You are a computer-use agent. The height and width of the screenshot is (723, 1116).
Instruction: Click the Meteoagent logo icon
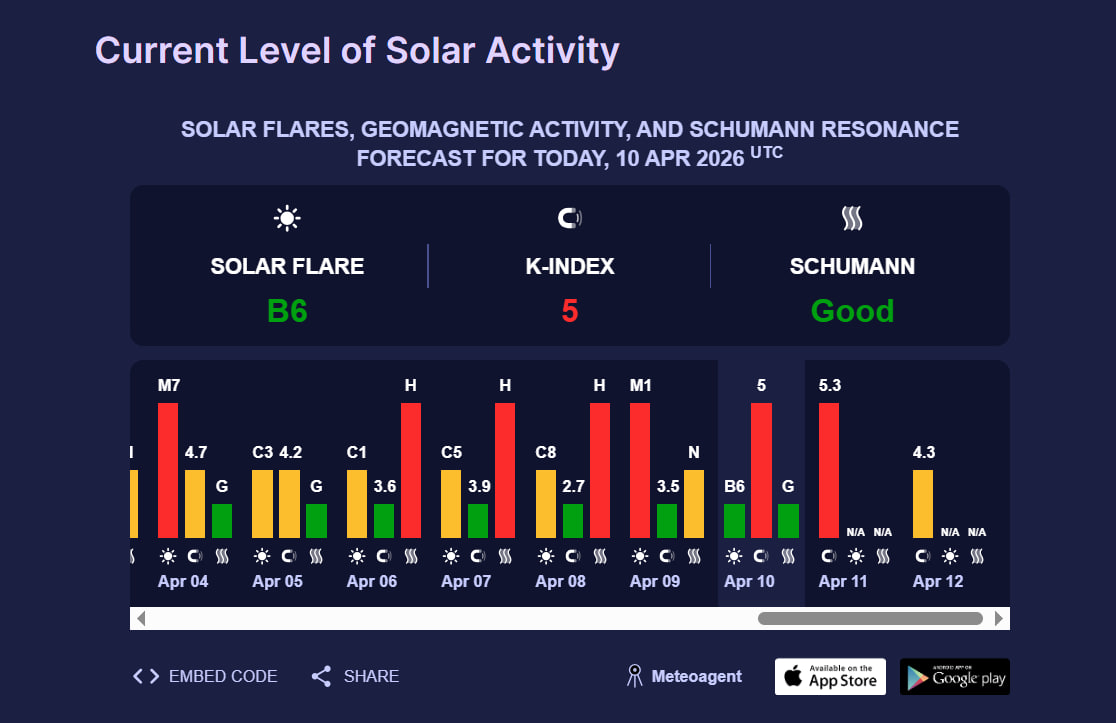click(633, 676)
